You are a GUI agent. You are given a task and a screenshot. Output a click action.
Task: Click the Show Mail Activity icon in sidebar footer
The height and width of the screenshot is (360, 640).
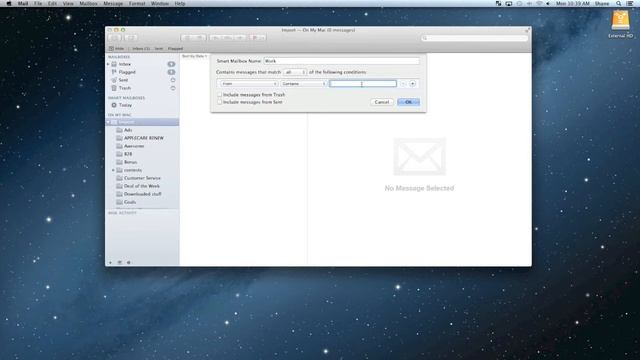click(x=120, y=262)
